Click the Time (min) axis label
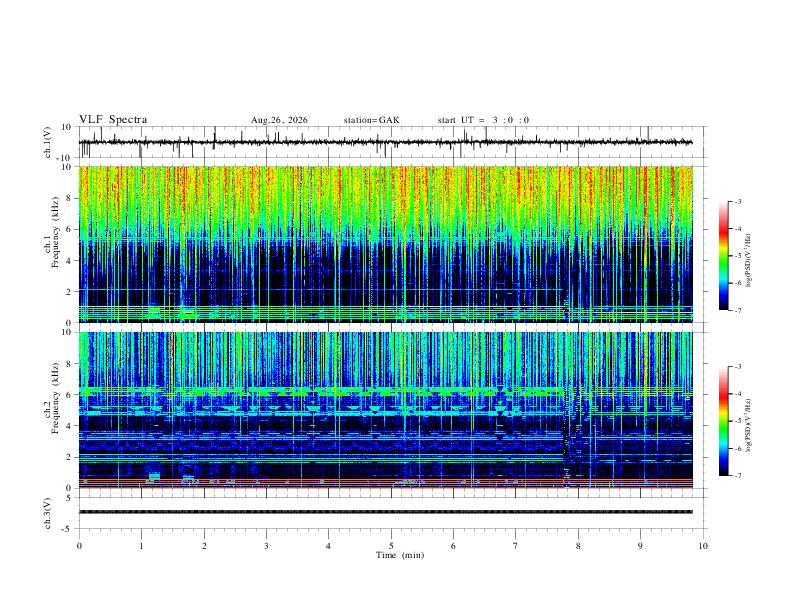The image size is (792, 612). coord(400,555)
